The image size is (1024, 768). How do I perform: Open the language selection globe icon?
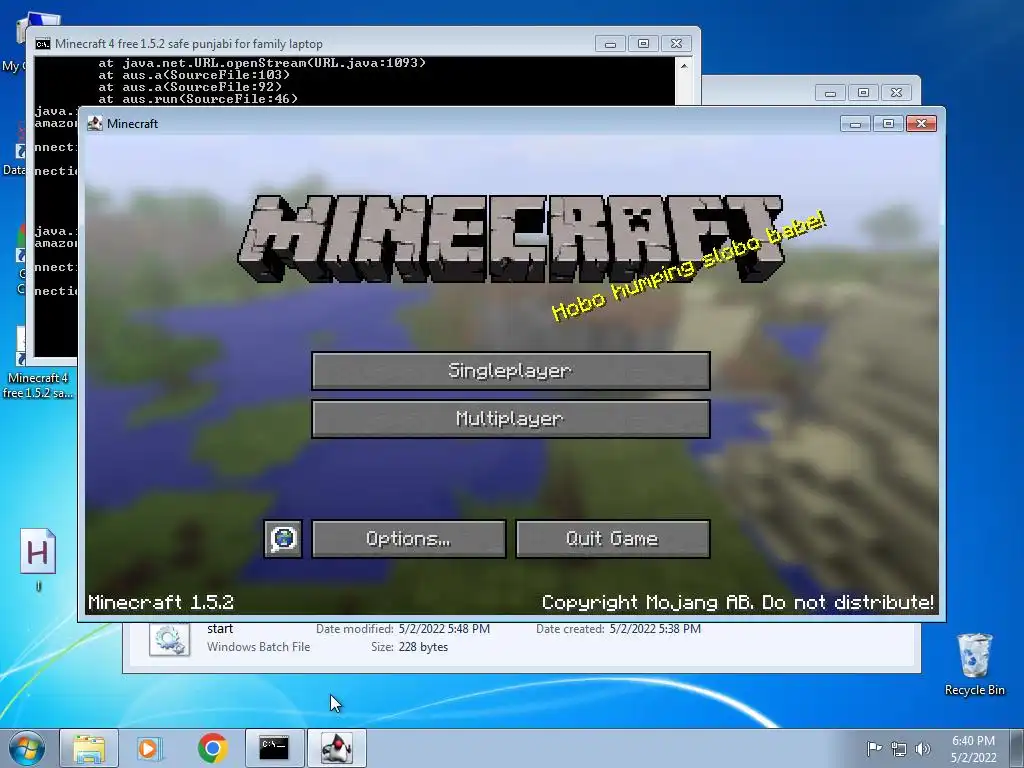[x=283, y=539]
